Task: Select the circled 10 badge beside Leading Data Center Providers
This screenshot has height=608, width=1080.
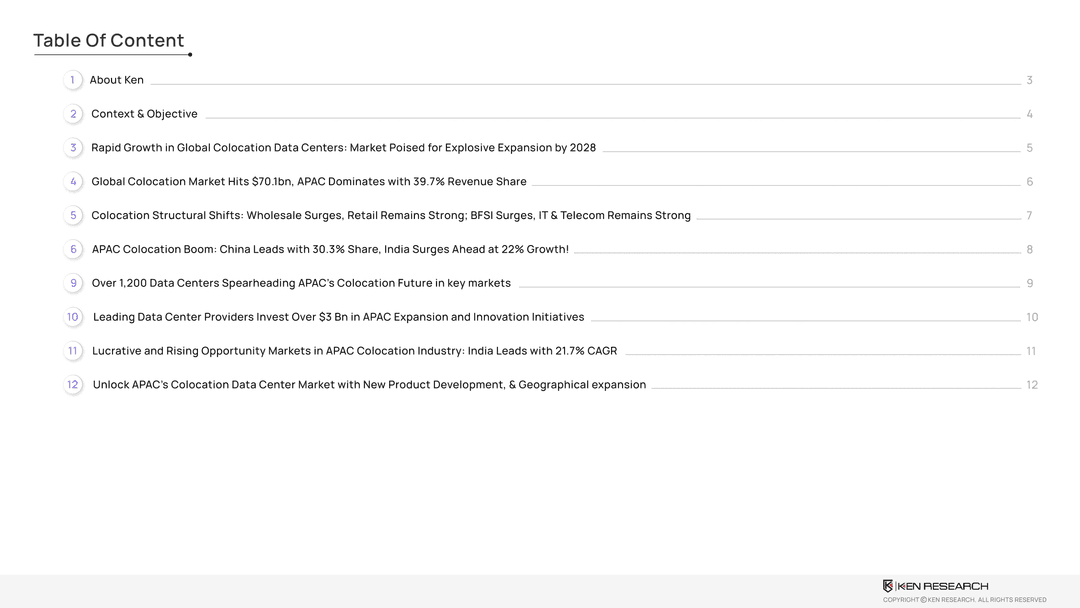Action: click(x=73, y=317)
